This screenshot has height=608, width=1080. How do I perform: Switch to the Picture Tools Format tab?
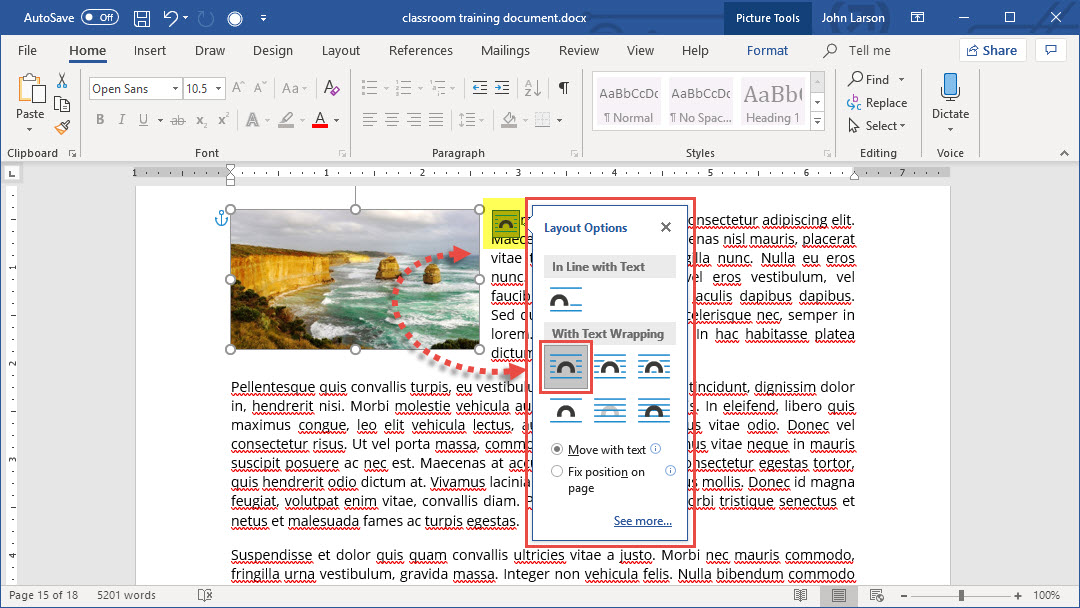[767, 51]
